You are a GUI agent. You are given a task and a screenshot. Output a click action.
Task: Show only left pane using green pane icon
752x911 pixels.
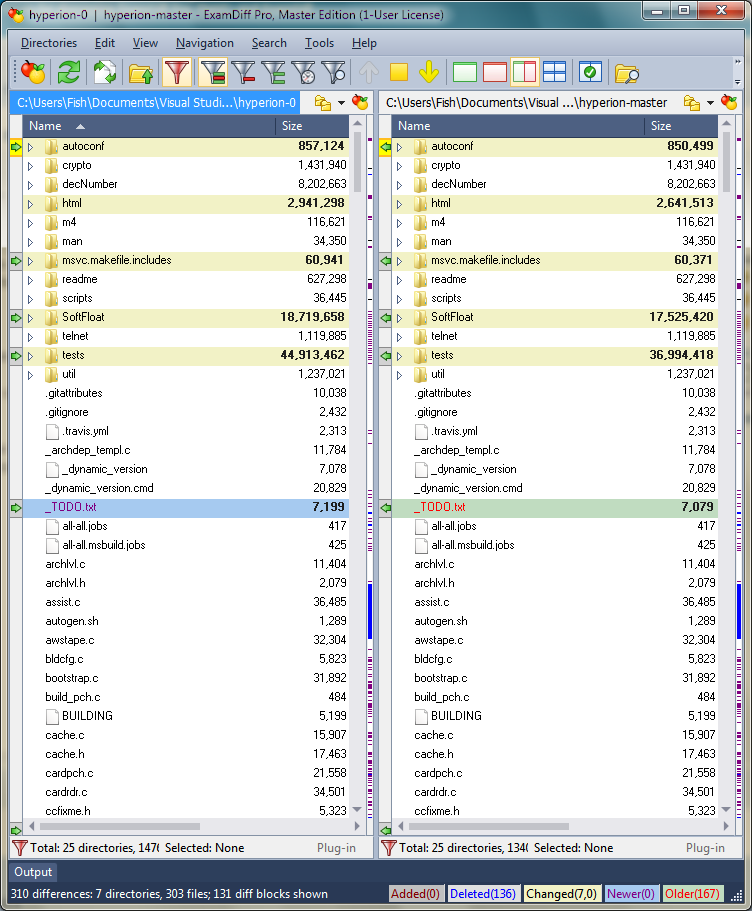pyautogui.click(x=465, y=73)
